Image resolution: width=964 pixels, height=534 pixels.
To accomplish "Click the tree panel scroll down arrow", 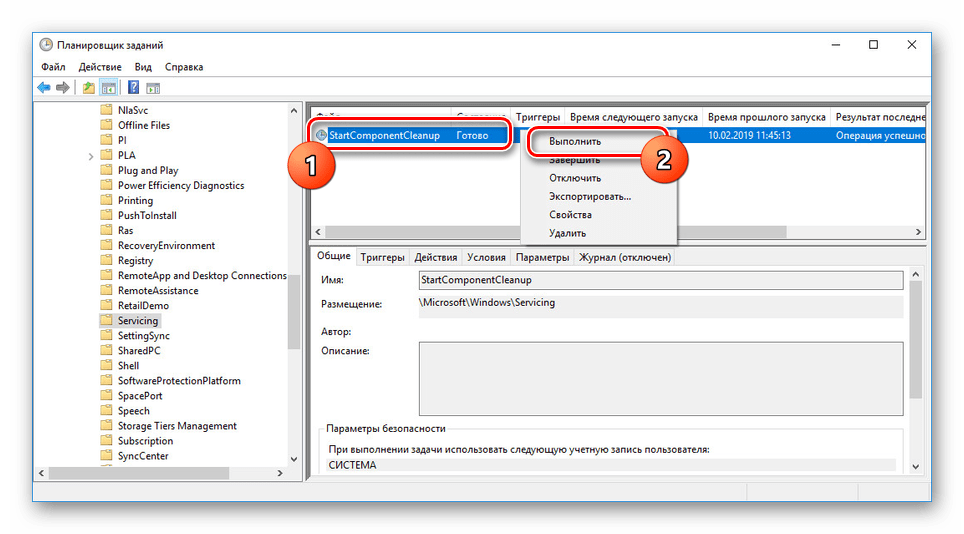I will [294, 459].
